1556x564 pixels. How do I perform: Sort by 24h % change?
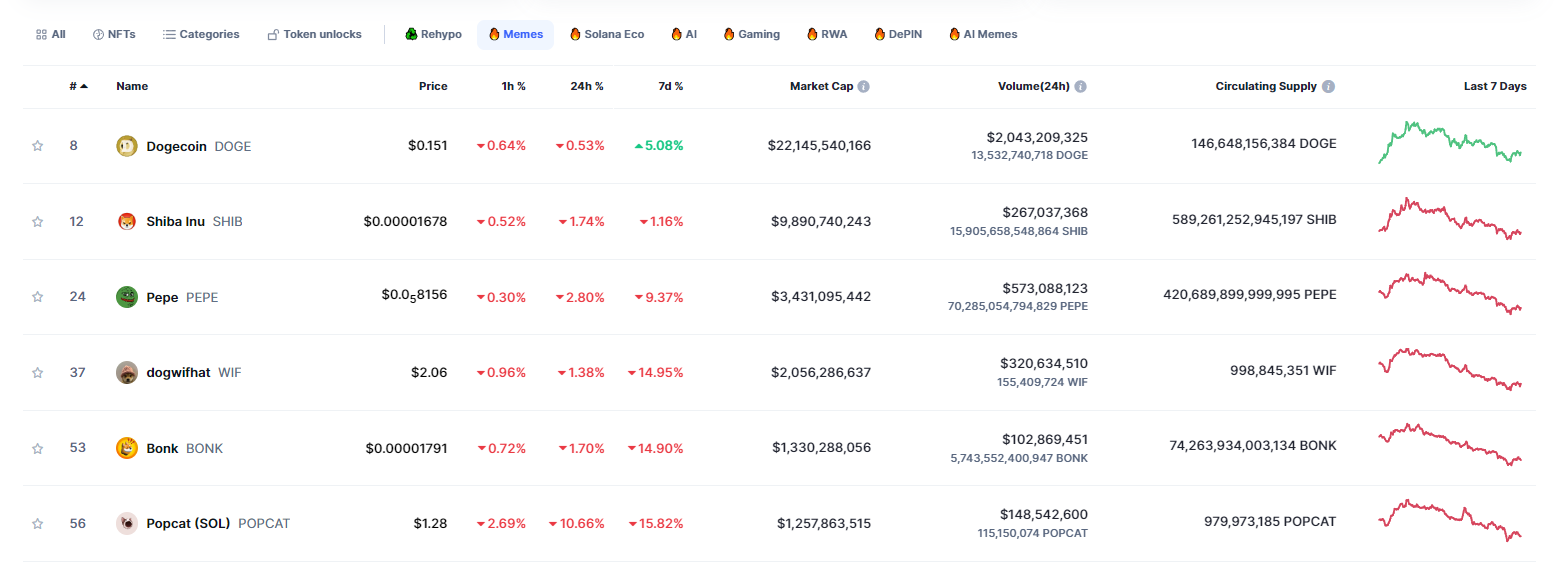point(587,86)
